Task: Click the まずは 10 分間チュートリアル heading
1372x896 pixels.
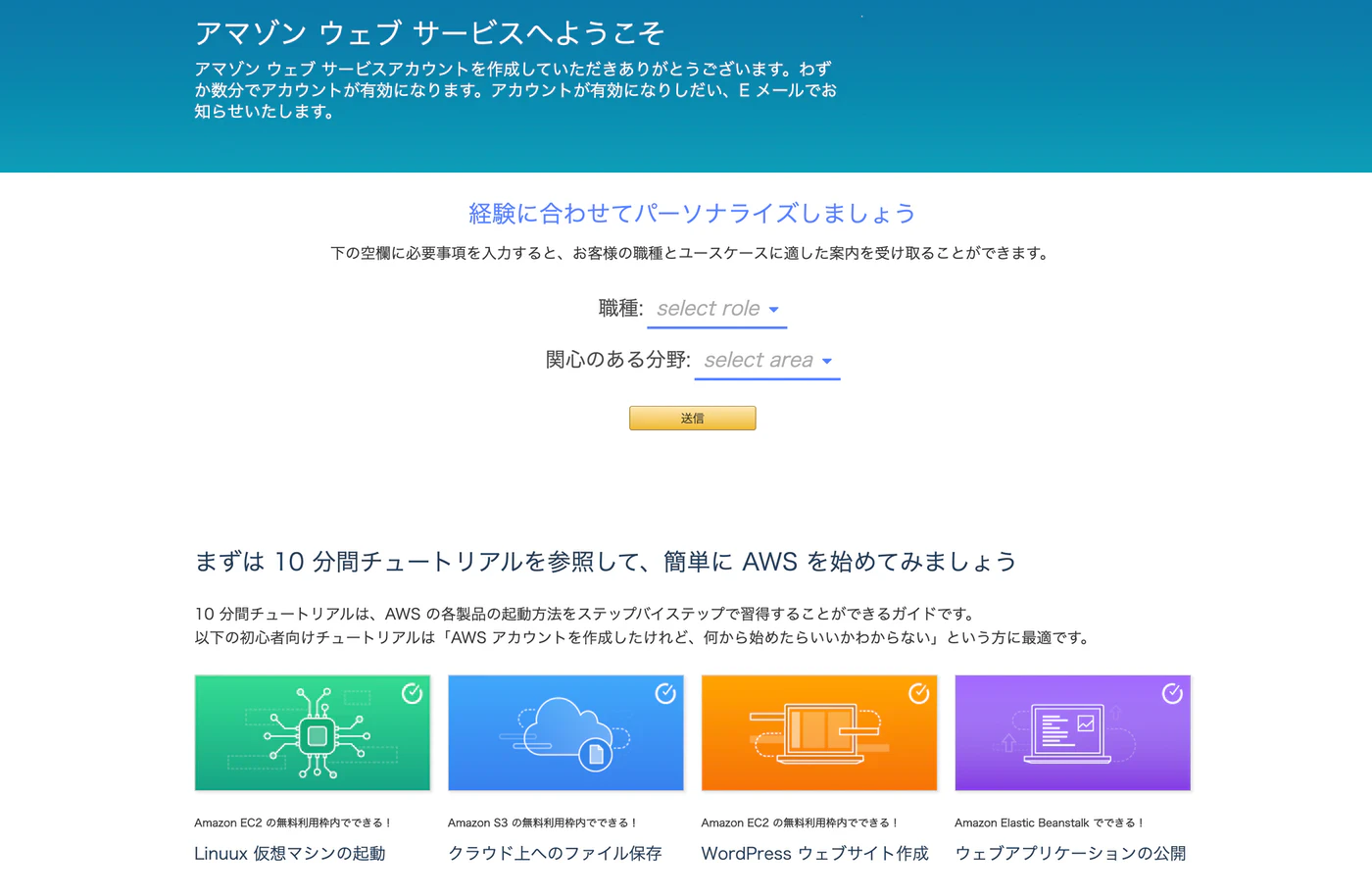Action: click(x=606, y=562)
